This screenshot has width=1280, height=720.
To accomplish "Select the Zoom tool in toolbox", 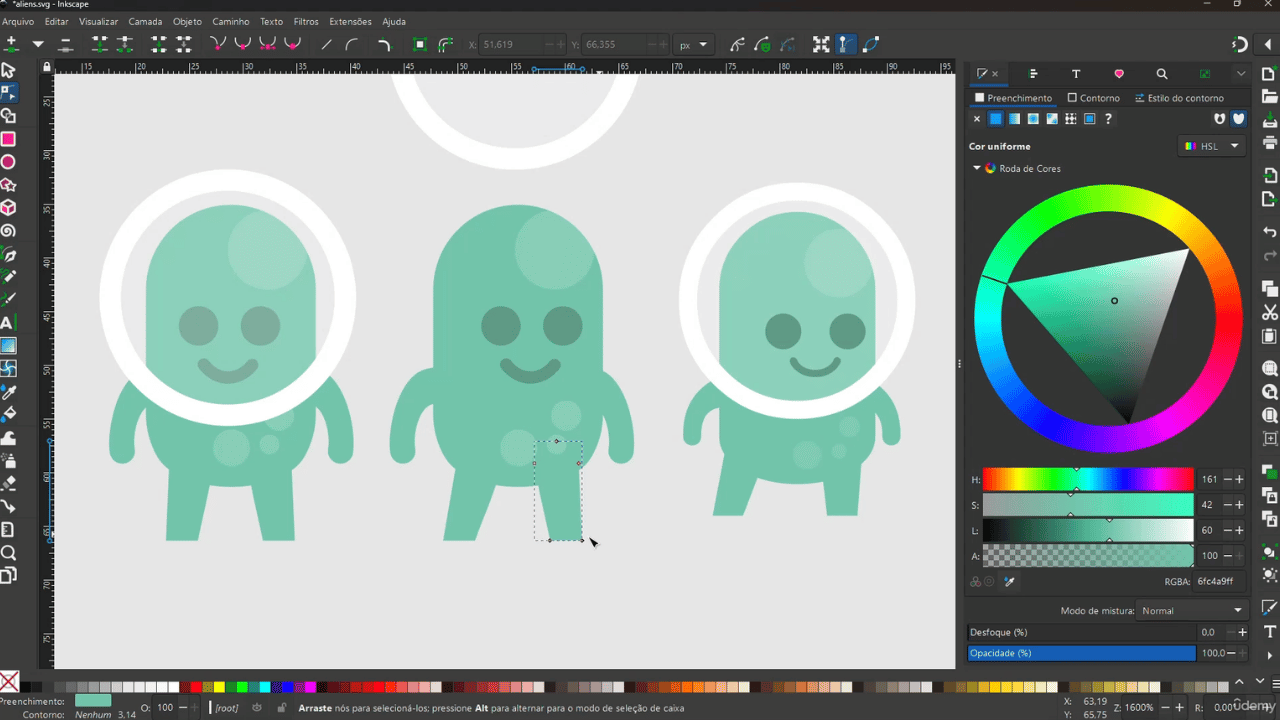I will [8, 552].
